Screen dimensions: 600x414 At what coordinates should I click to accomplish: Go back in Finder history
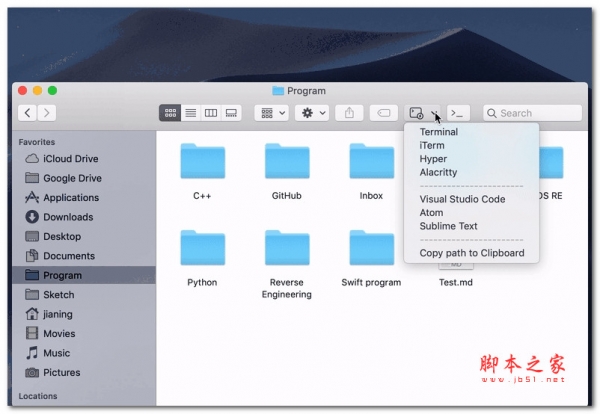27,113
